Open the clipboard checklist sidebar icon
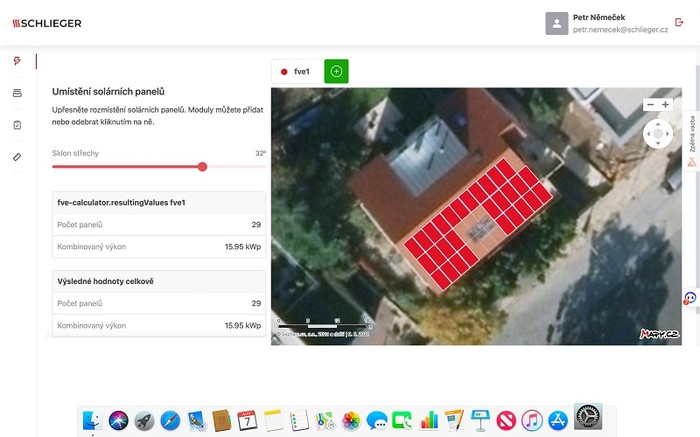Image resolution: width=700 pixels, height=437 pixels. click(x=17, y=125)
